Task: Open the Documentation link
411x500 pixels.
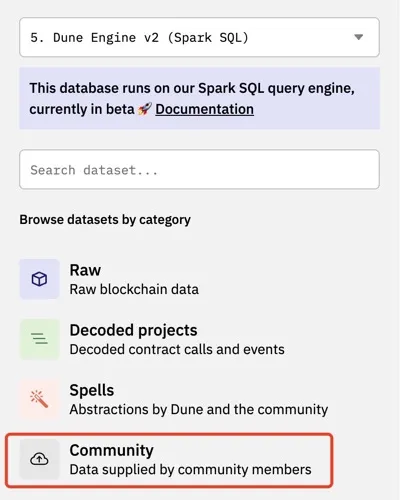Action: (x=204, y=109)
